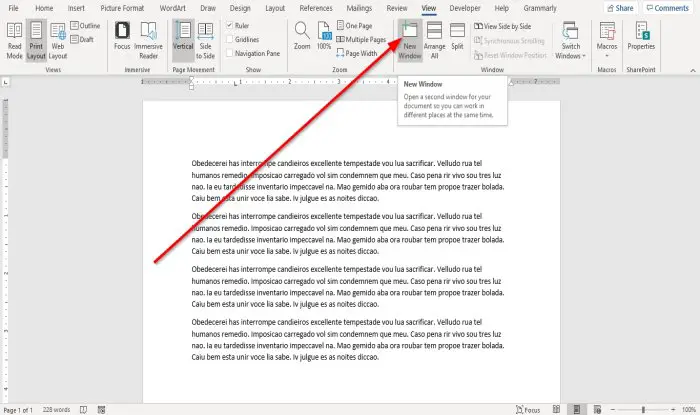Open the Review tab

(x=397, y=8)
